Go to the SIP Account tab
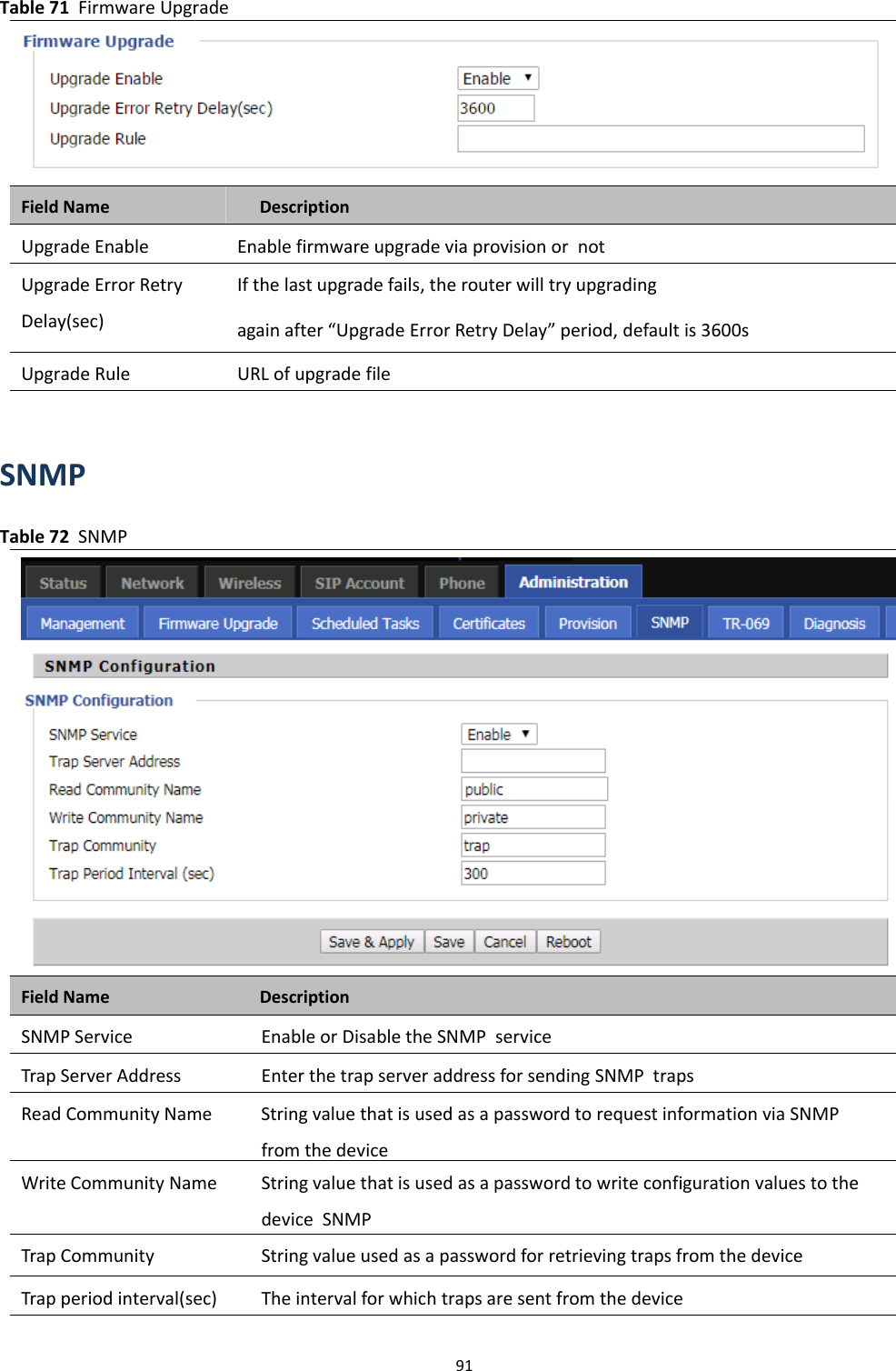Screen dimensions: 896x1371 tap(359, 583)
